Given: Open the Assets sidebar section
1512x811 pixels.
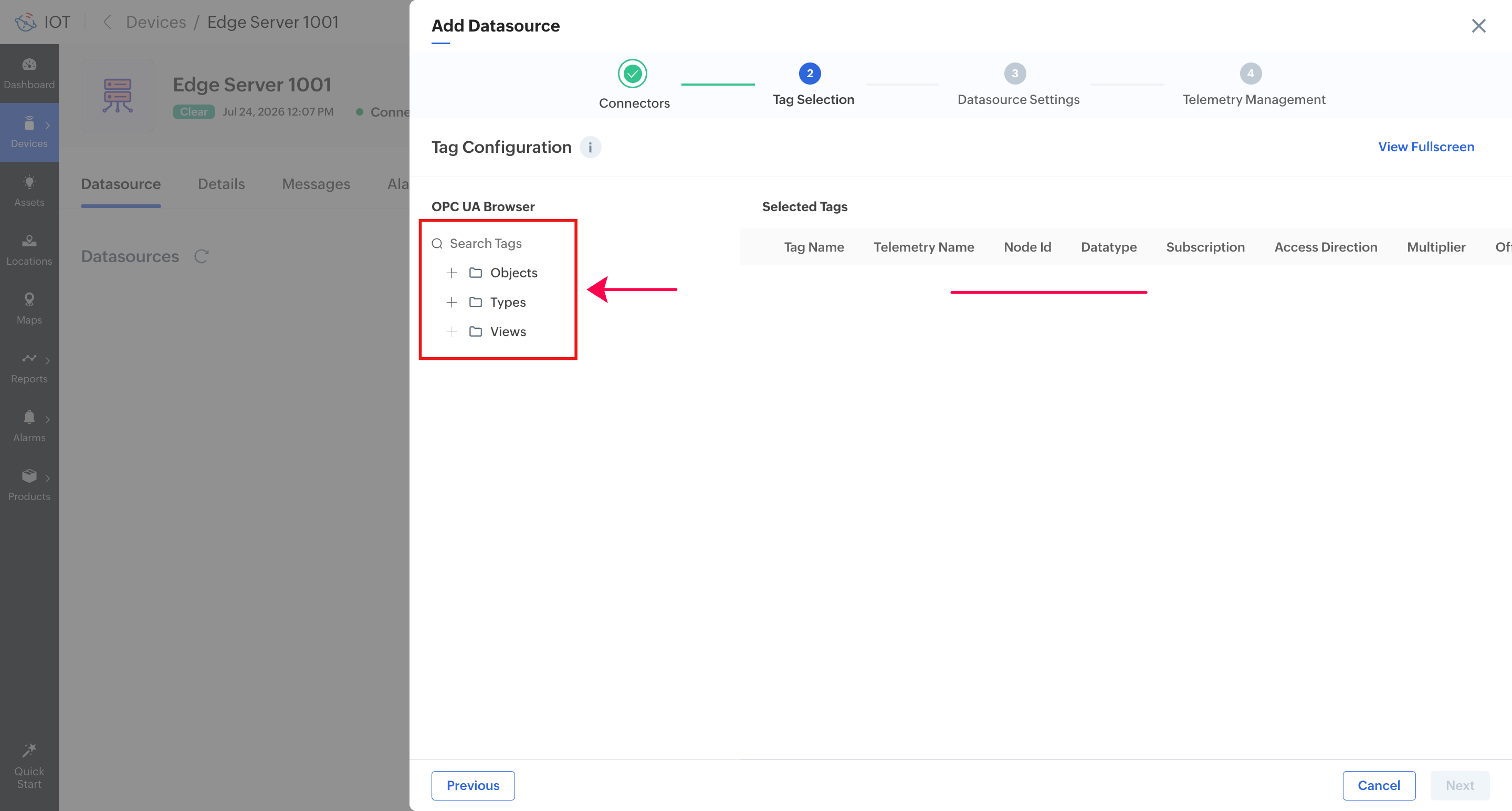Looking at the screenshot, I should click(29, 191).
